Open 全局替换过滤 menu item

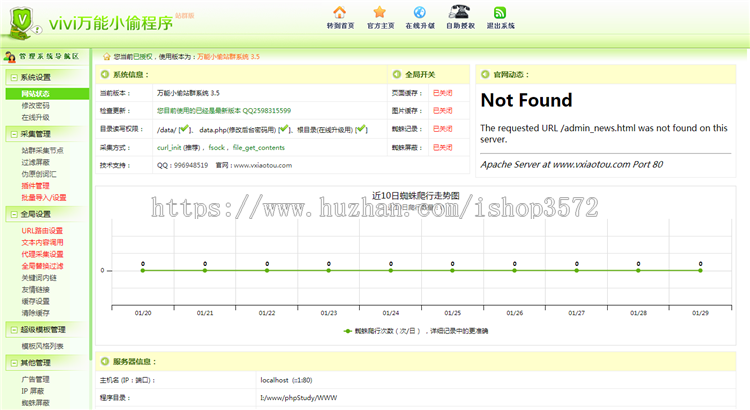[42, 266]
